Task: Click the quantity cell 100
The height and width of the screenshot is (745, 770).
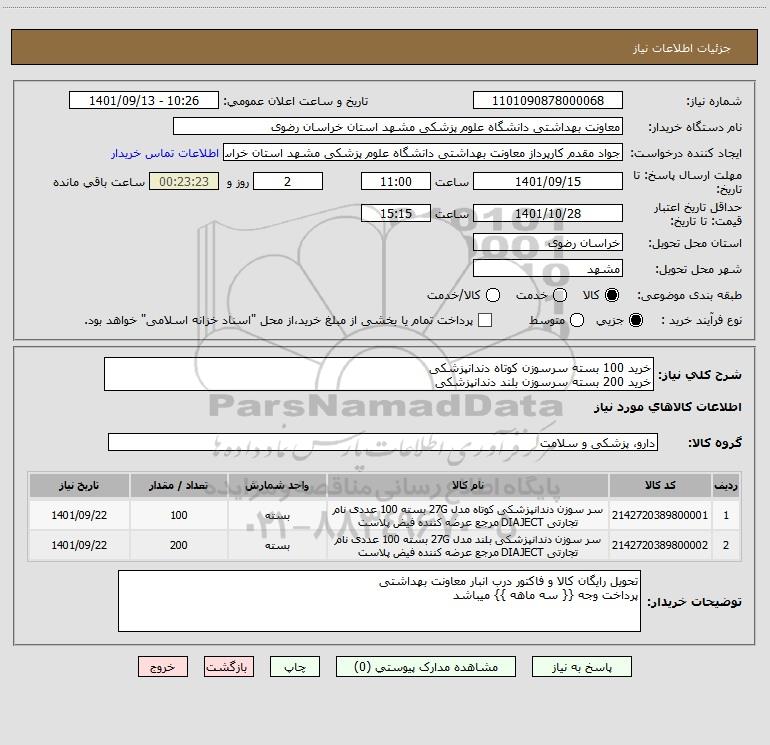Action: pos(179,515)
